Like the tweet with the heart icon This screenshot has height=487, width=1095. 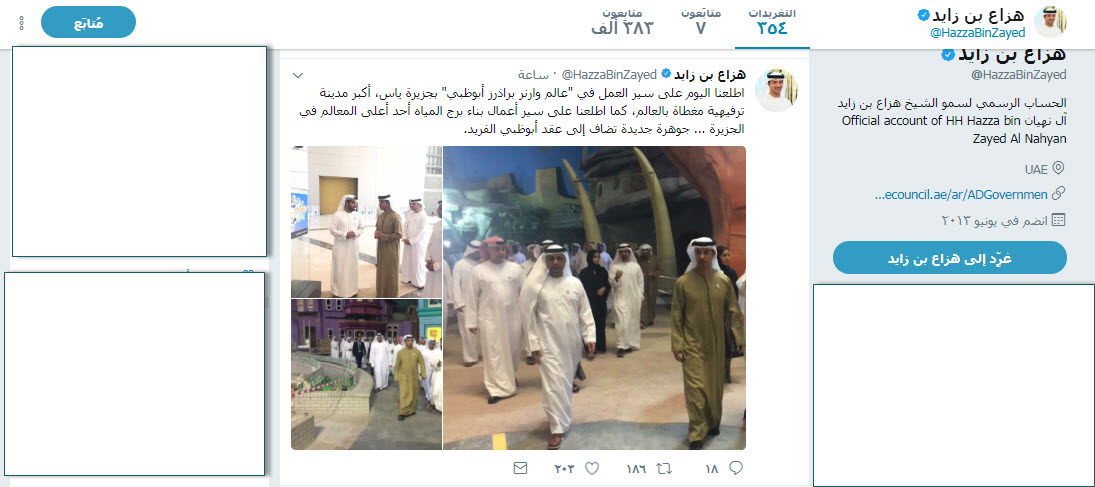tap(591, 468)
